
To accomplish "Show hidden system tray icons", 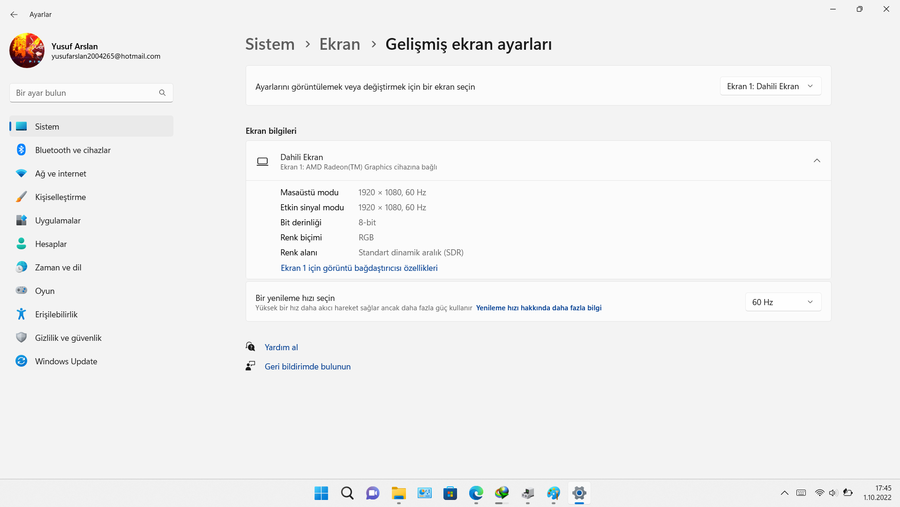I will click(785, 493).
